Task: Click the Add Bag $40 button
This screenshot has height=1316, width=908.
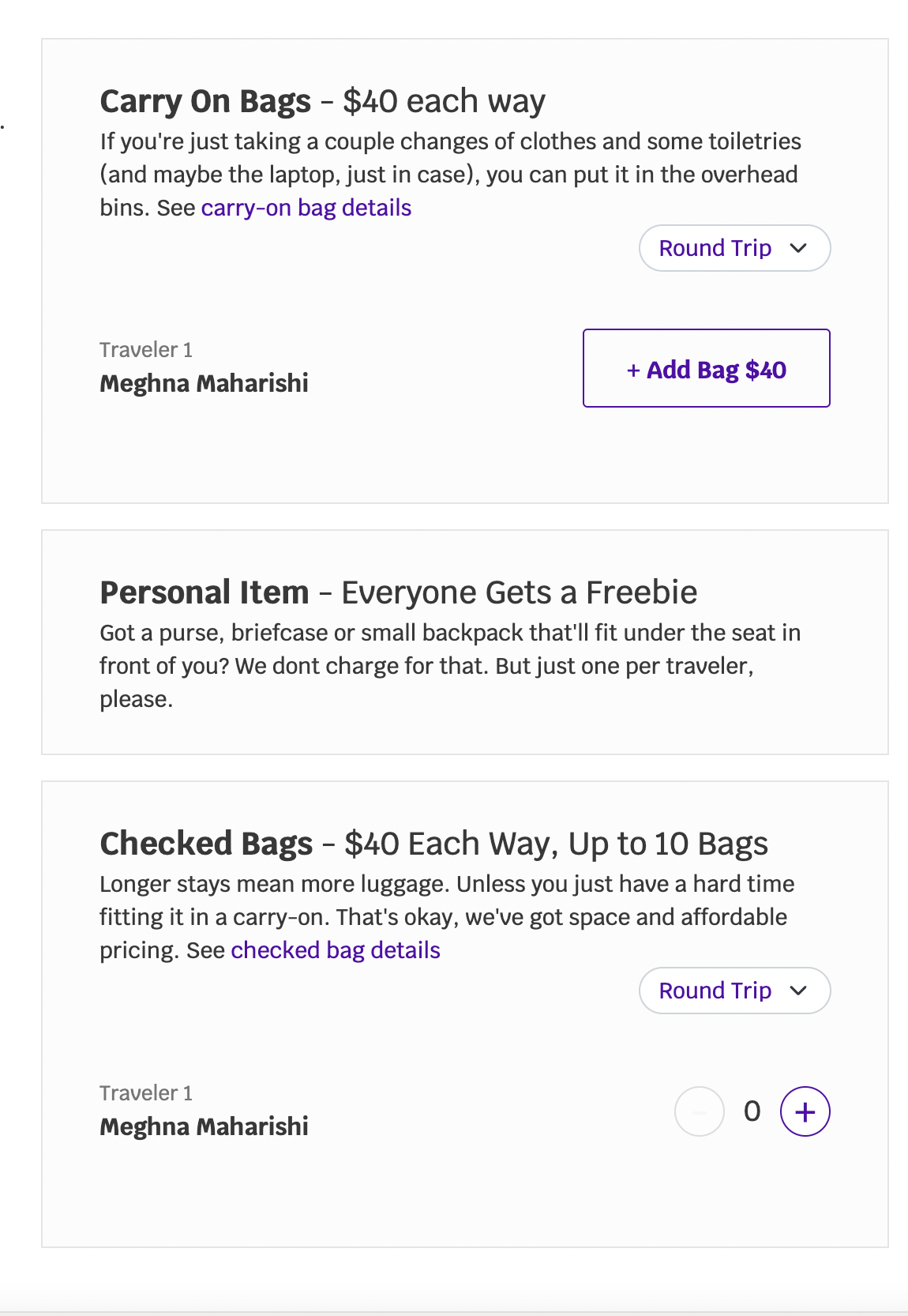Action: point(706,369)
